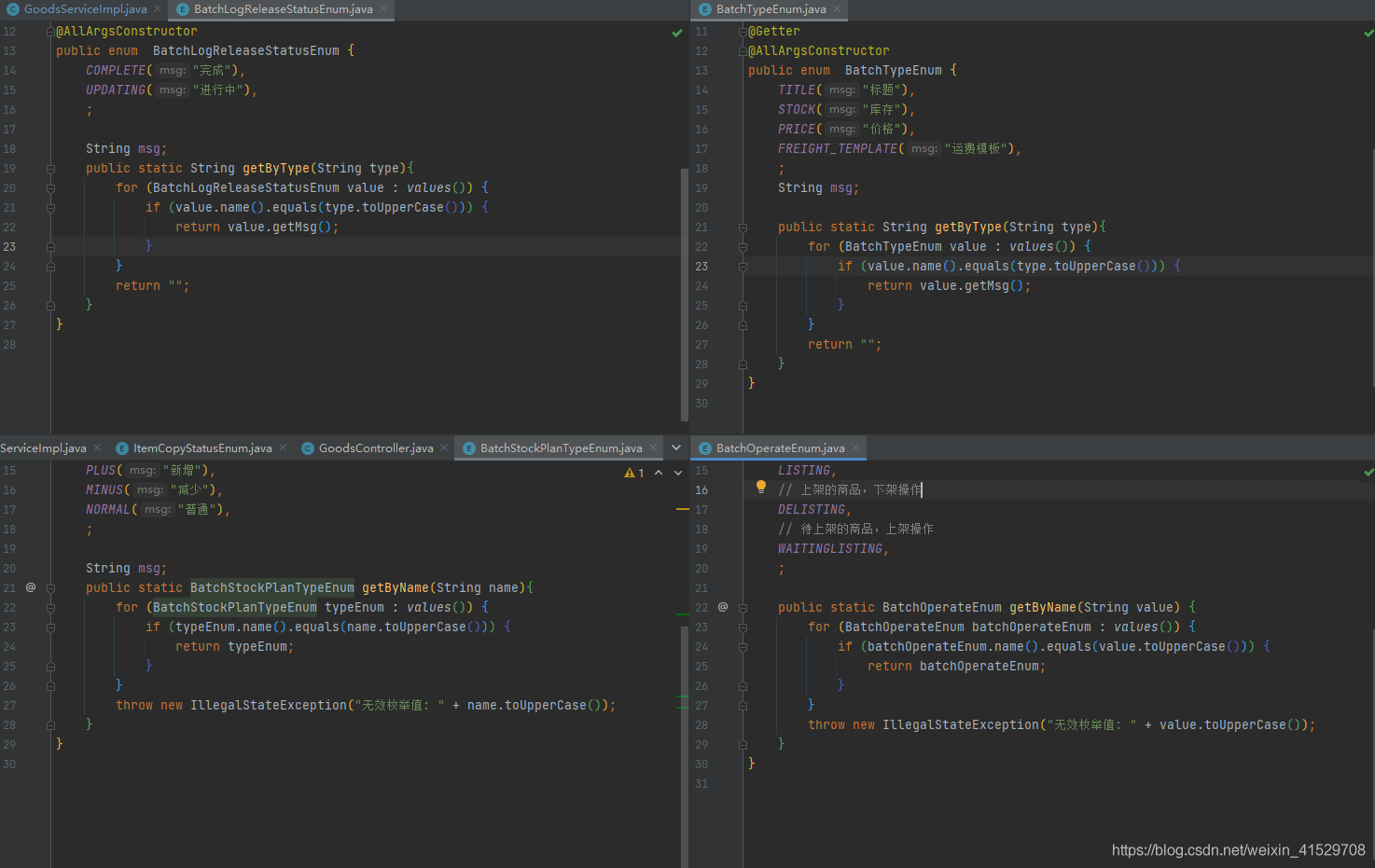The image size is (1375, 868).
Task: Click the yellow warning indicator in BatchStockPlanTypeEnum editor
Action: 634,473
